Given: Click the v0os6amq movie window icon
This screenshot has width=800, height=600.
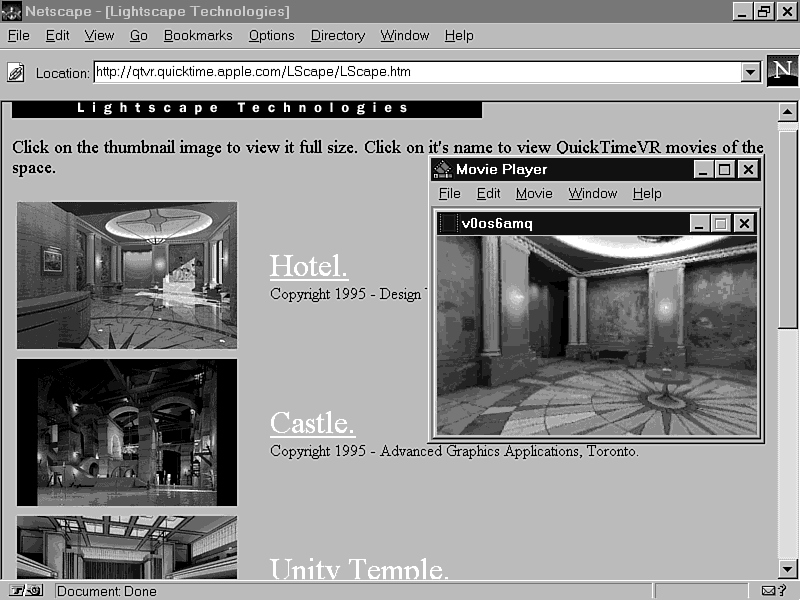Looking at the screenshot, I should pyautogui.click(x=449, y=224).
